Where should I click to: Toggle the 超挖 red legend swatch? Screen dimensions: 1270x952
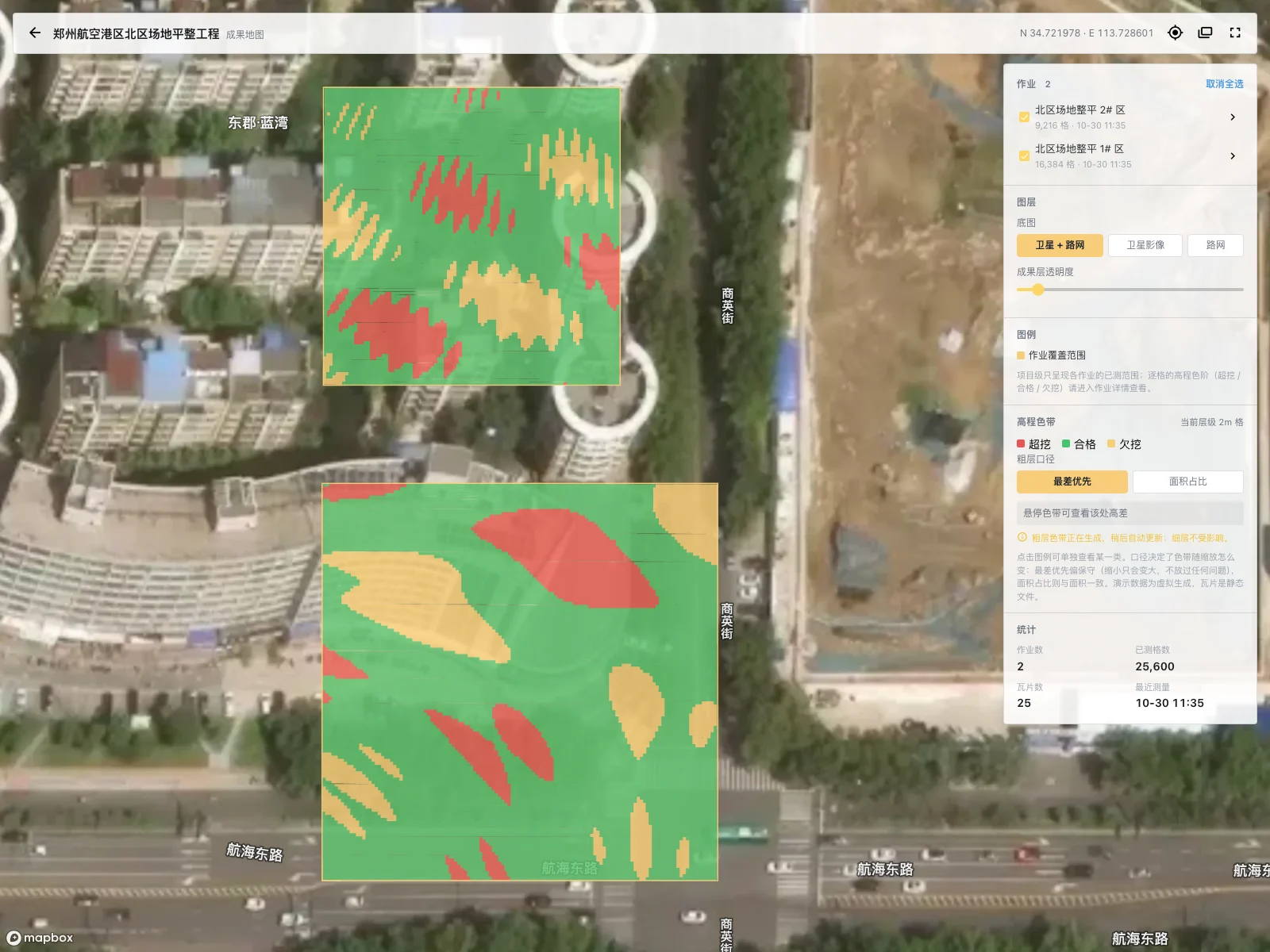click(1021, 444)
